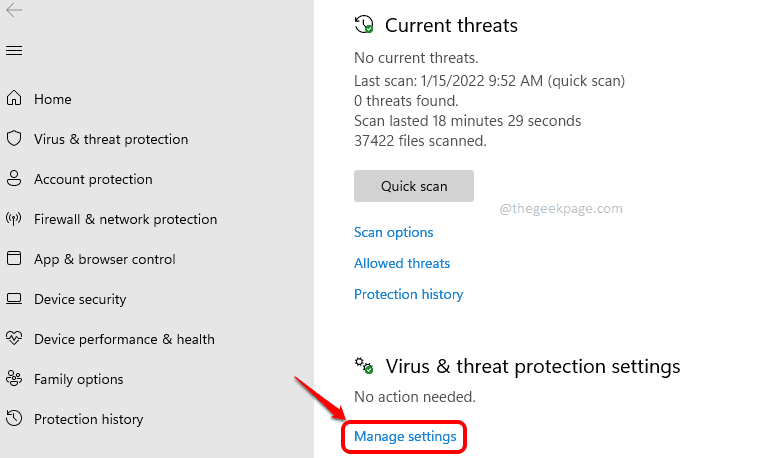767x458 pixels.
Task: Click the Family options people icon
Action: (14, 378)
